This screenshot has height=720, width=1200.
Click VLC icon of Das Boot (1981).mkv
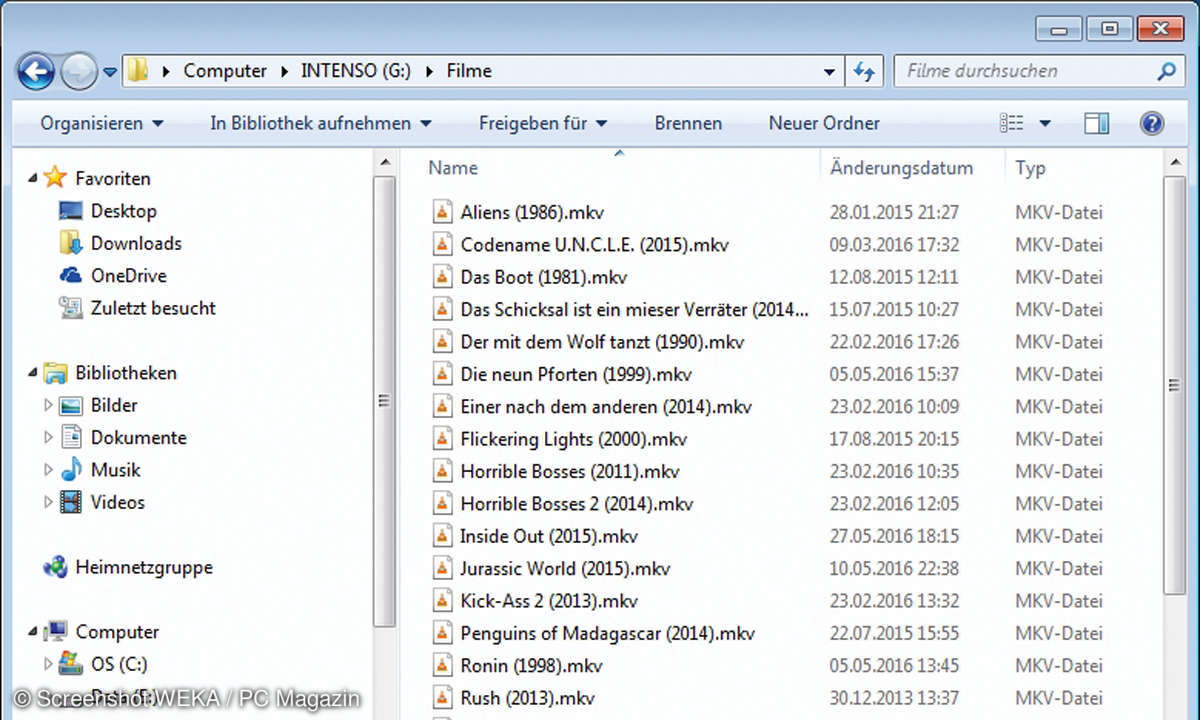(443, 277)
